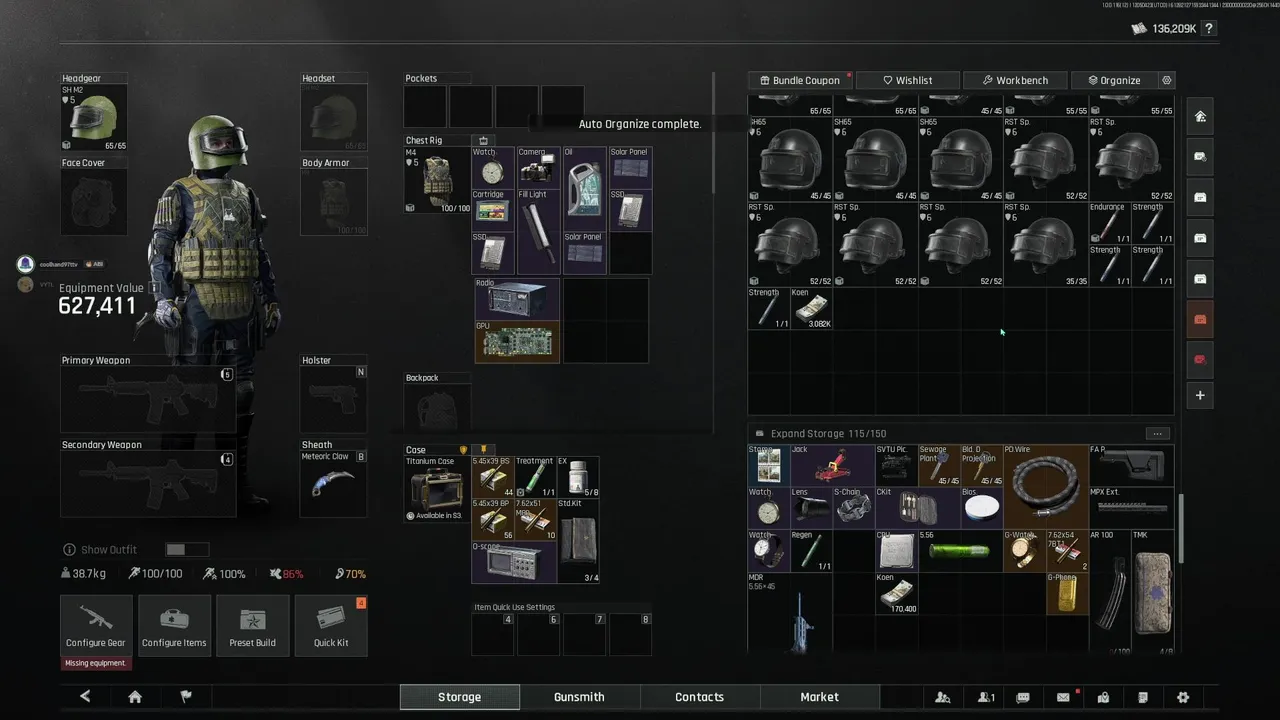The height and width of the screenshot is (720, 1280).
Task: Select the Koen cash stack 170,400
Action: (x=895, y=593)
